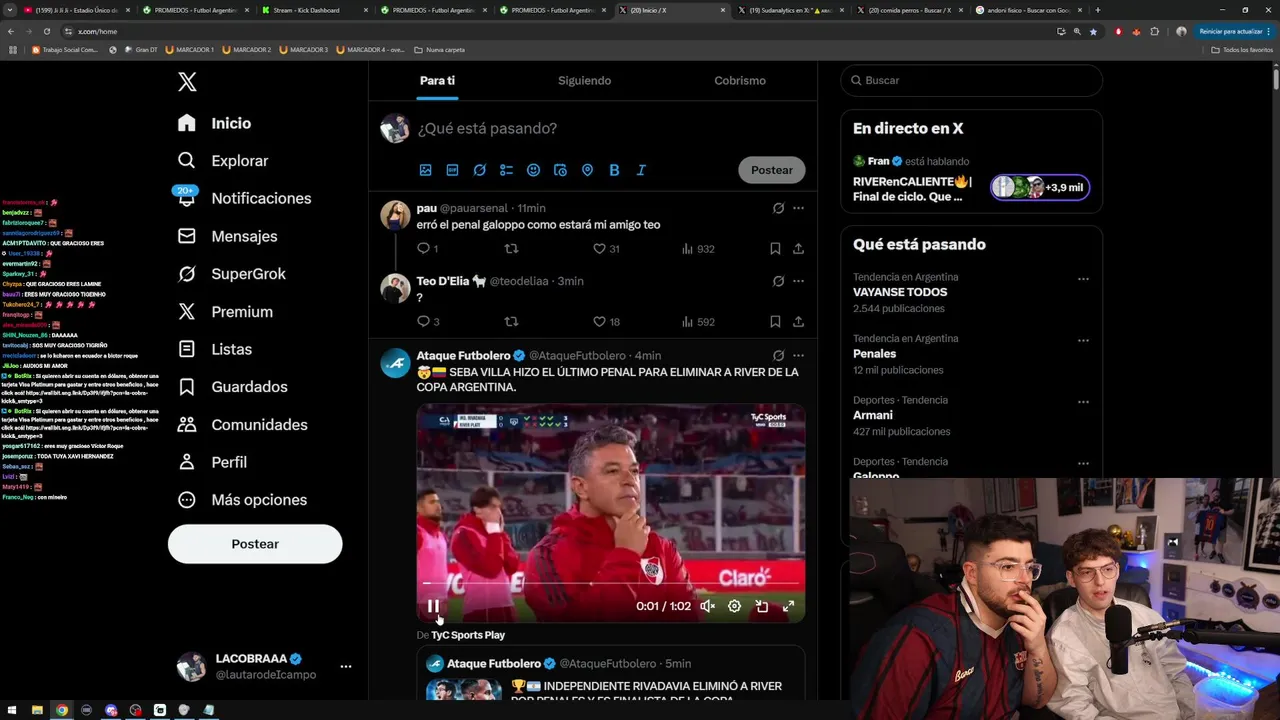Screen dimensions: 1280x720
Task: Like Teo D'Elia's post
Action: [606, 322]
